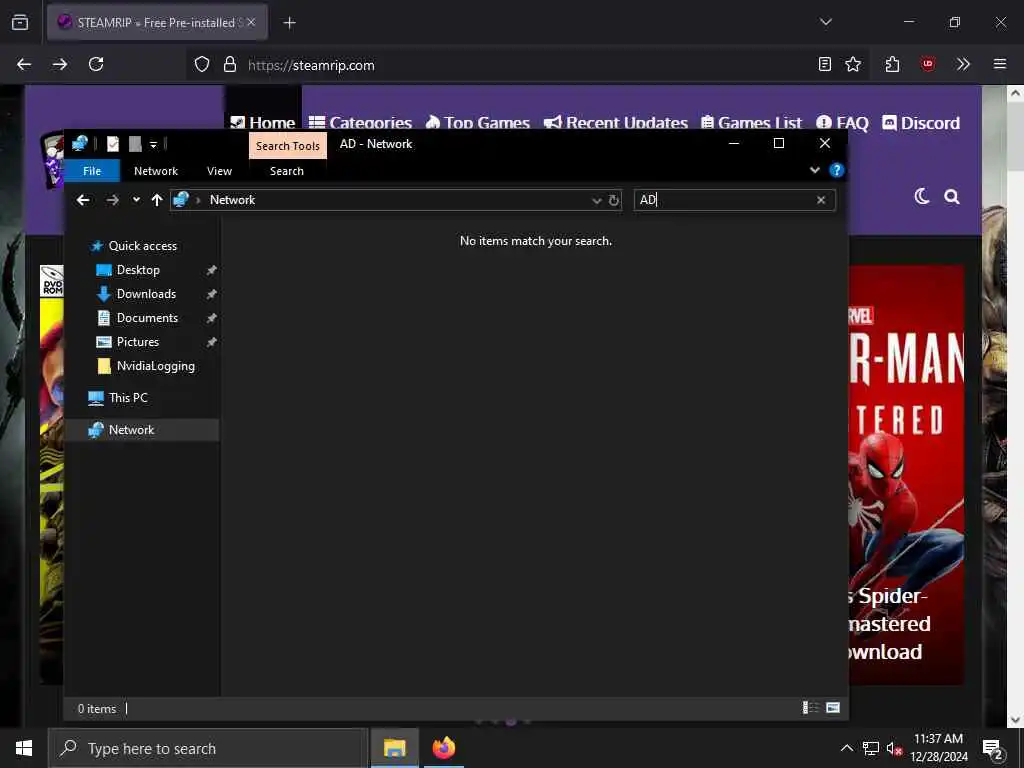Open Explorer help question mark

tap(836, 170)
